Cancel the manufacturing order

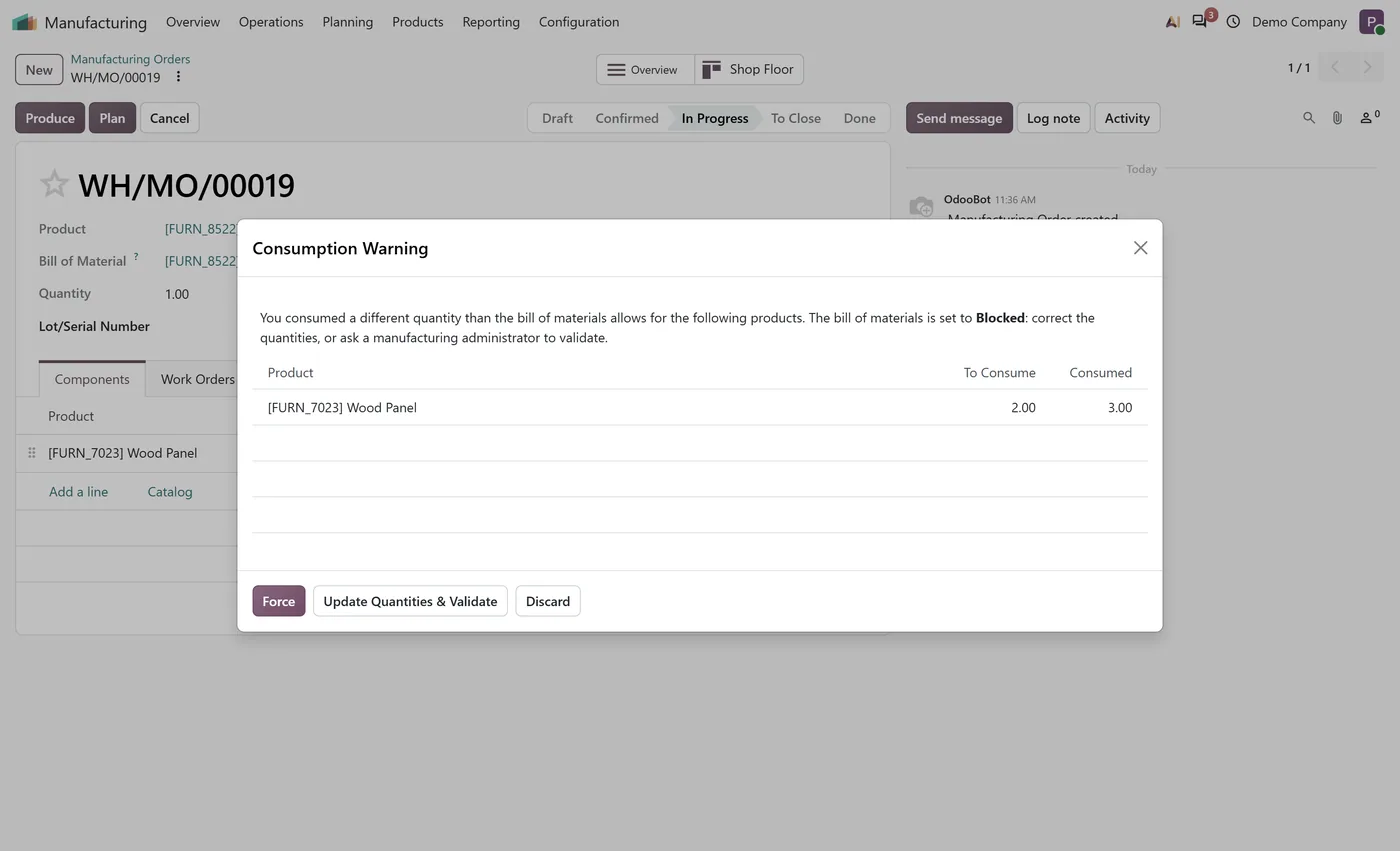click(170, 118)
